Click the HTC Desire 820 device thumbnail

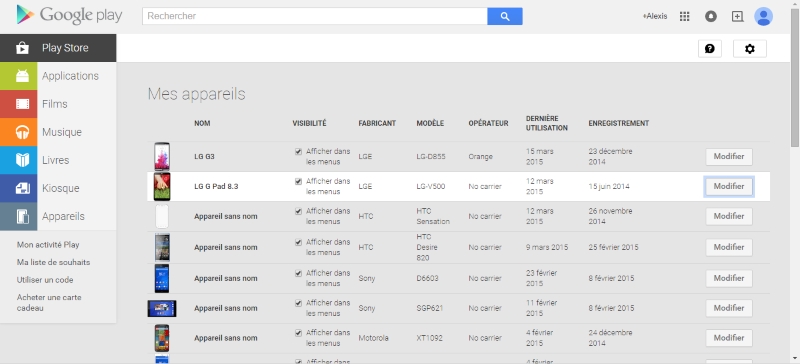162,247
